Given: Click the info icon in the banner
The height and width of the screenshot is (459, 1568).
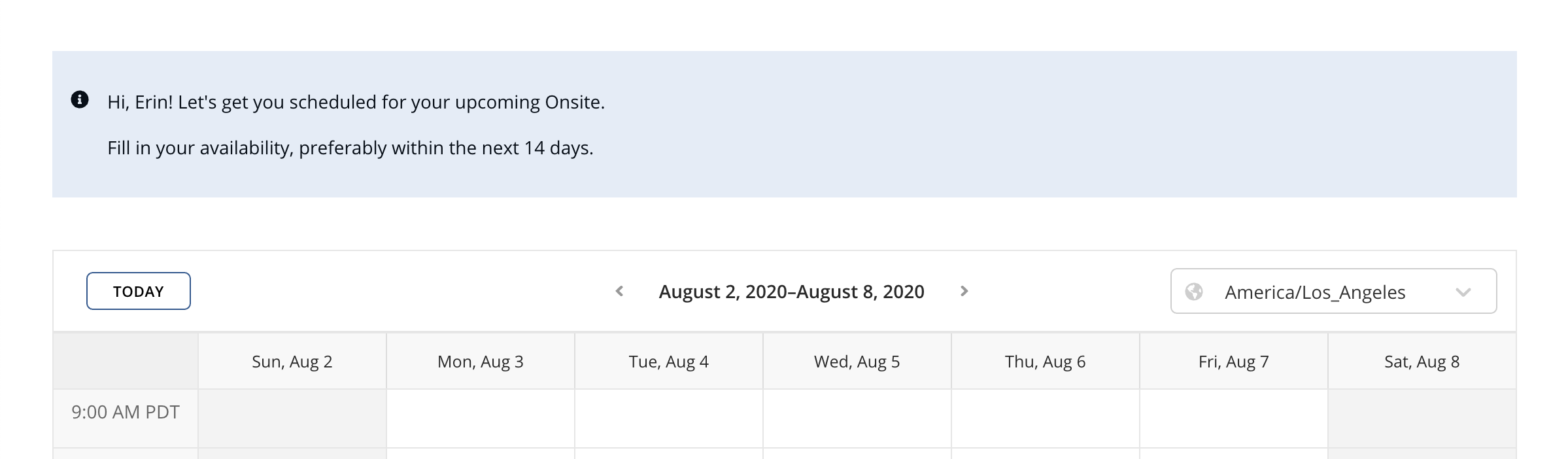Looking at the screenshot, I should [x=80, y=99].
